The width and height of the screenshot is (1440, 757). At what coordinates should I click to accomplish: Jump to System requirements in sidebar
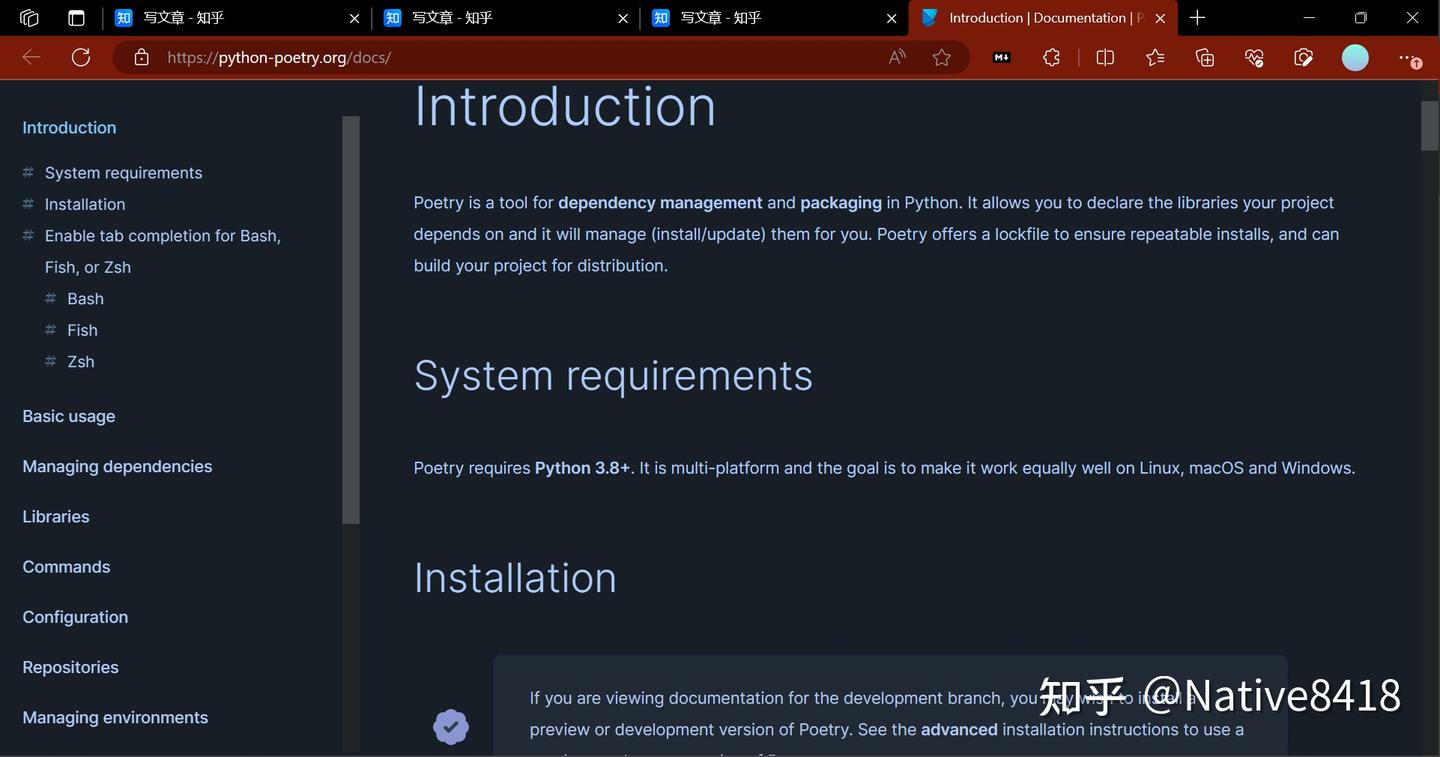(x=123, y=172)
